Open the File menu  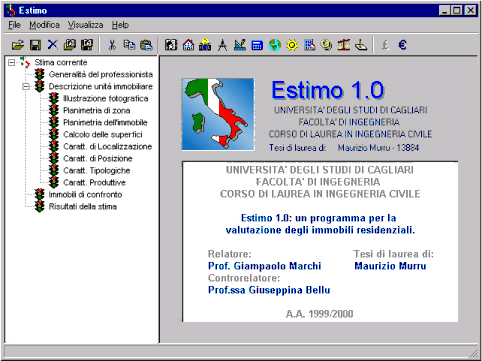[14, 25]
